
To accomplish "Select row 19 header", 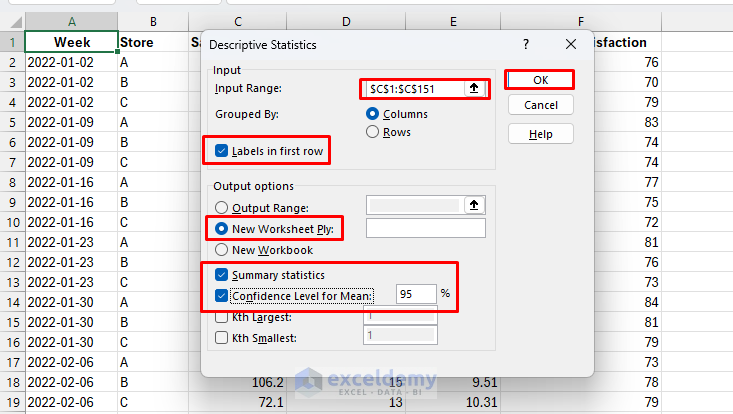I will tap(12, 402).
